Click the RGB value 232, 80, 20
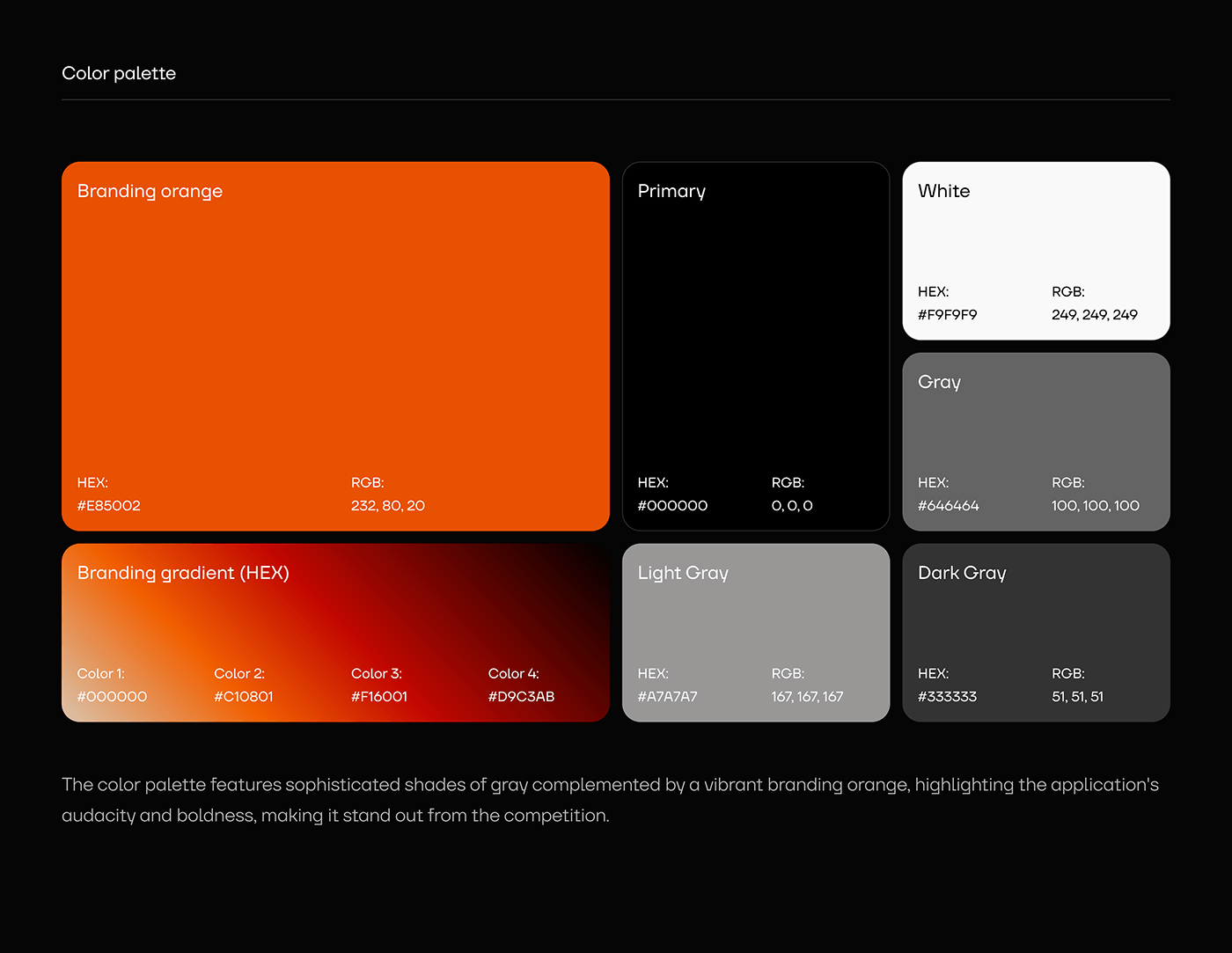 click(x=388, y=506)
